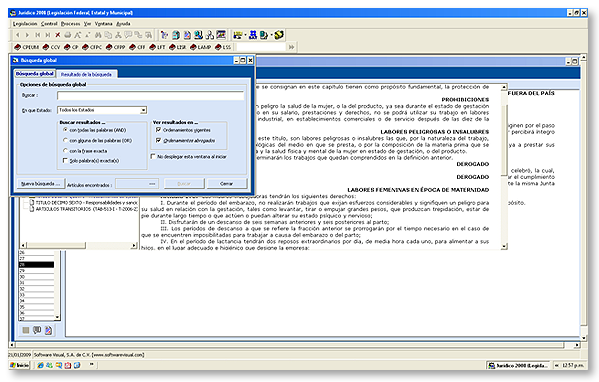
Task: Click the binoculars find icon
Action: (98, 35)
